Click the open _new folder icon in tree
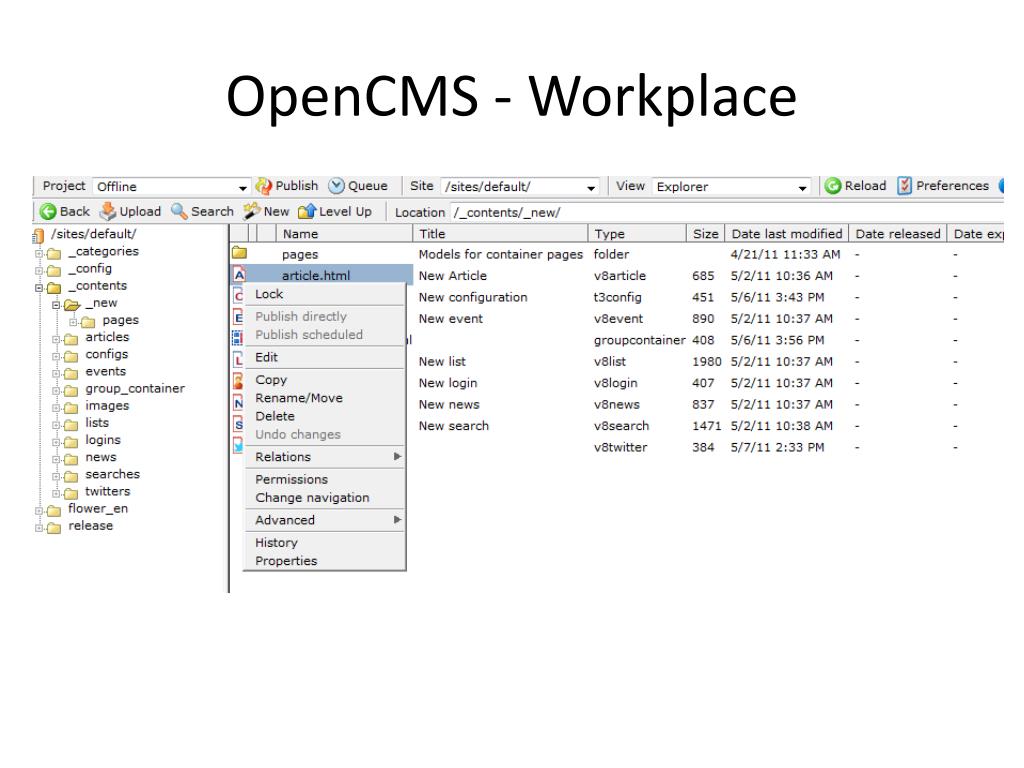This screenshot has width=1024, height=768. pyautogui.click(x=72, y=305)
